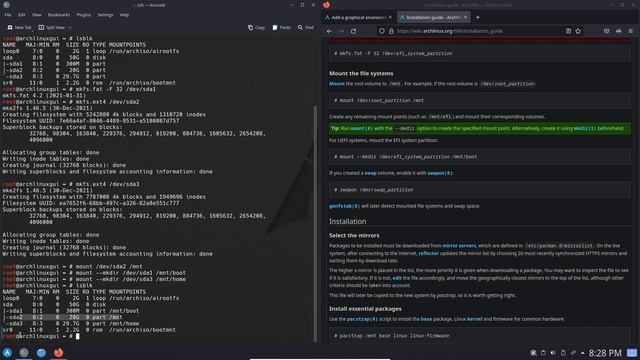Viewport: 640px width, 360px height.
Task: Click the 'reflector' link
Action: coord(429,253)
